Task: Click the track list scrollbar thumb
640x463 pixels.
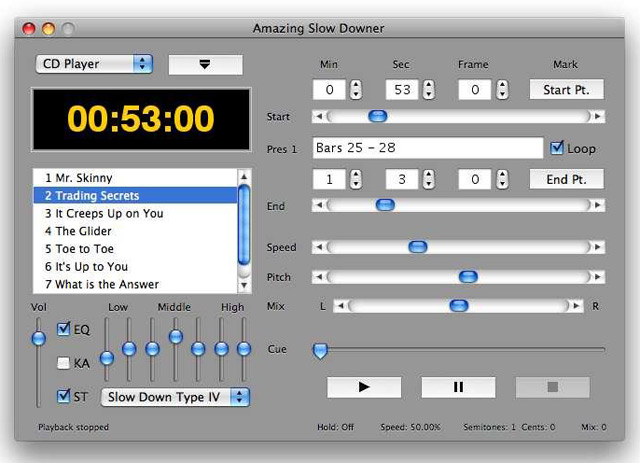Action: [244, 225]
